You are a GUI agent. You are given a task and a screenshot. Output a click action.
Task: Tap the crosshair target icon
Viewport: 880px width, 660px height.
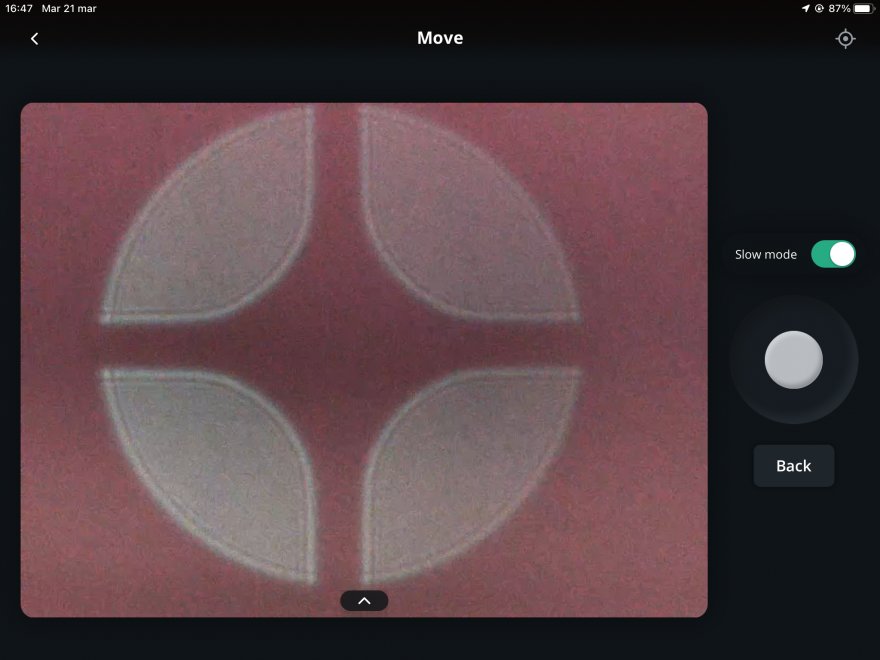coord(845,39)
